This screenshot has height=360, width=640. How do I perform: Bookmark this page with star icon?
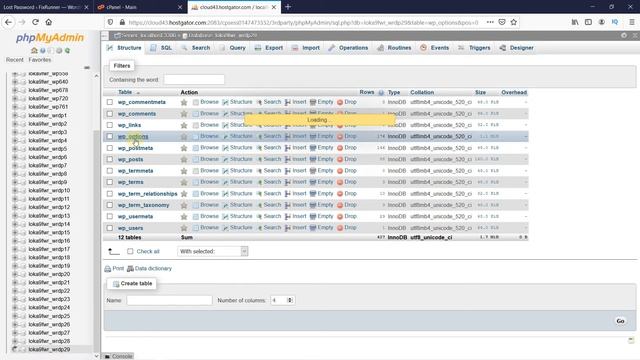[x=513, y=22]
